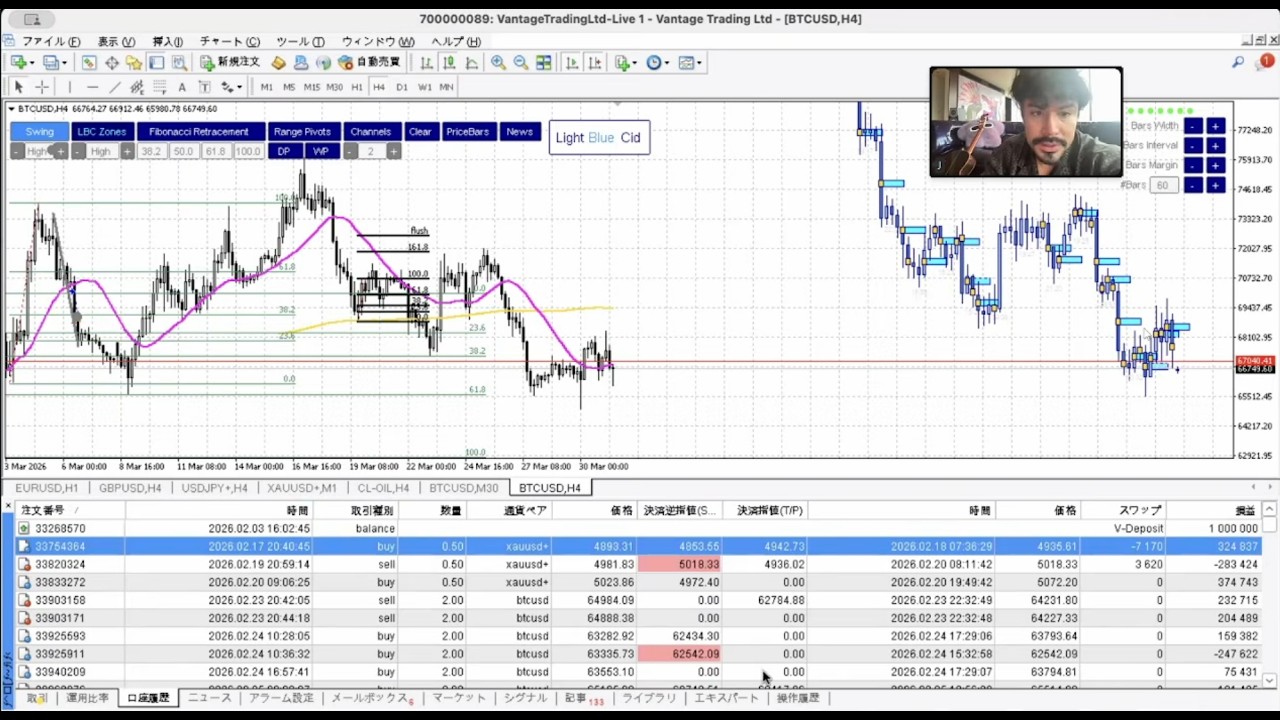The height and width of the screenshot is (720, 1280).
Task: Open the Strategy Tester icon
Action: (x=179, y=62)
